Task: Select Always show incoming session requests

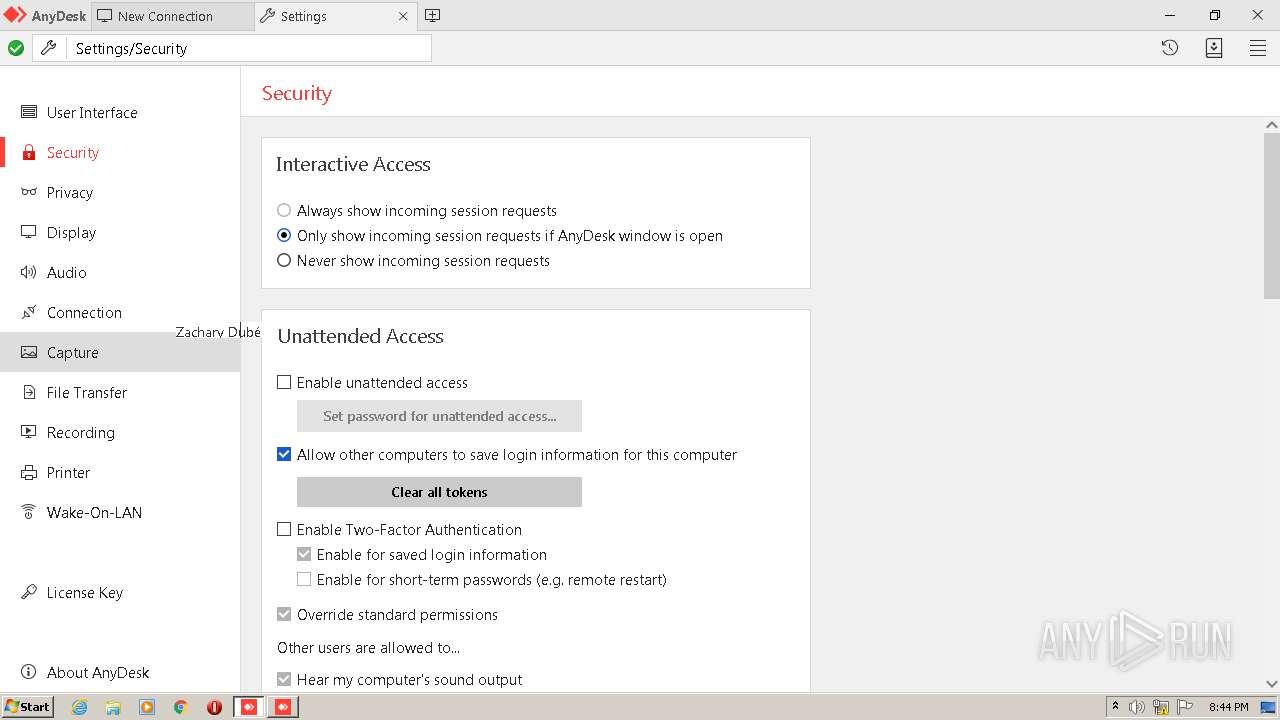Action: 284,210
